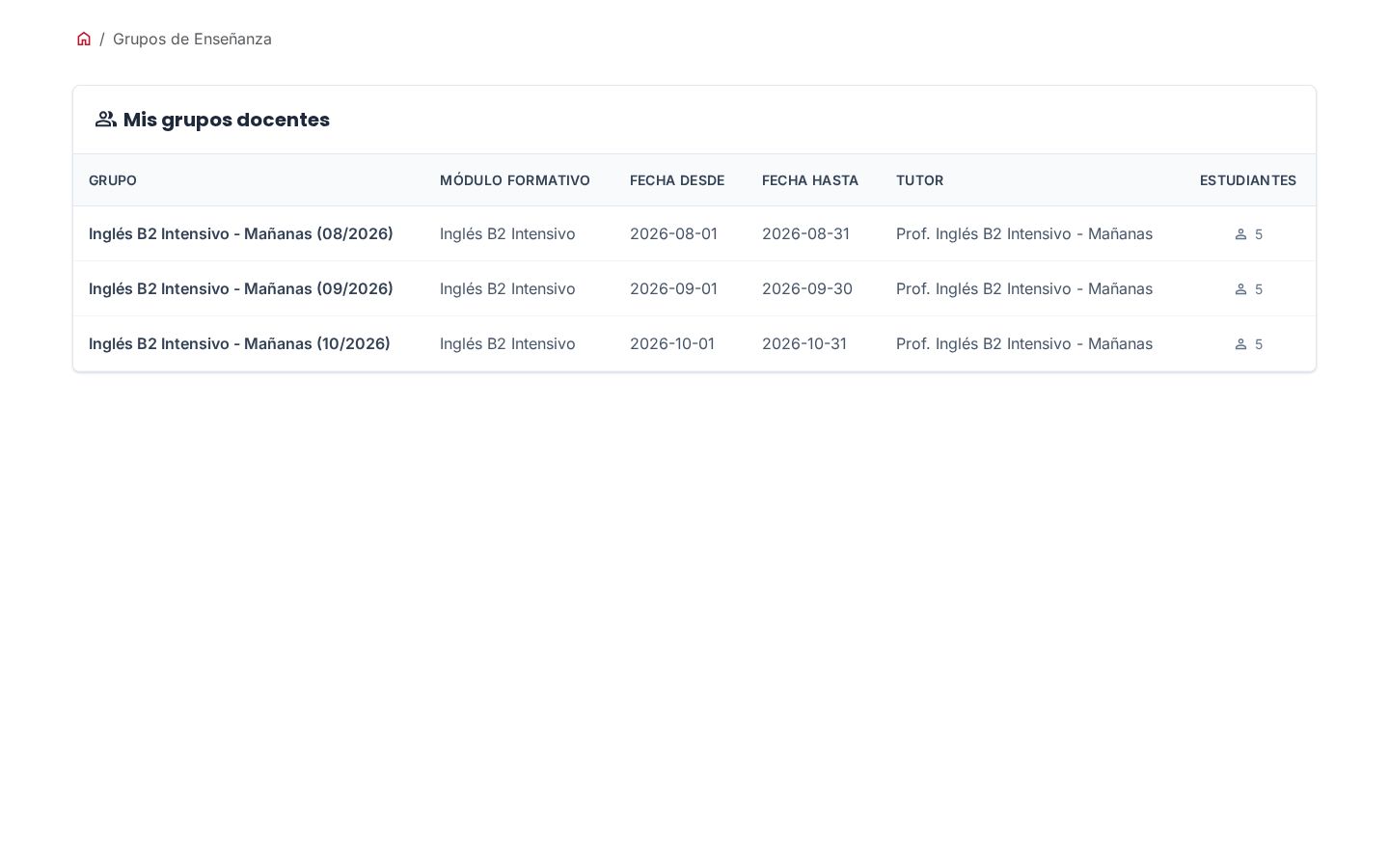Click the student icon in the 10/2026 row
The height and width of the screenshot is (868, 1389).
pos(1241,344)
